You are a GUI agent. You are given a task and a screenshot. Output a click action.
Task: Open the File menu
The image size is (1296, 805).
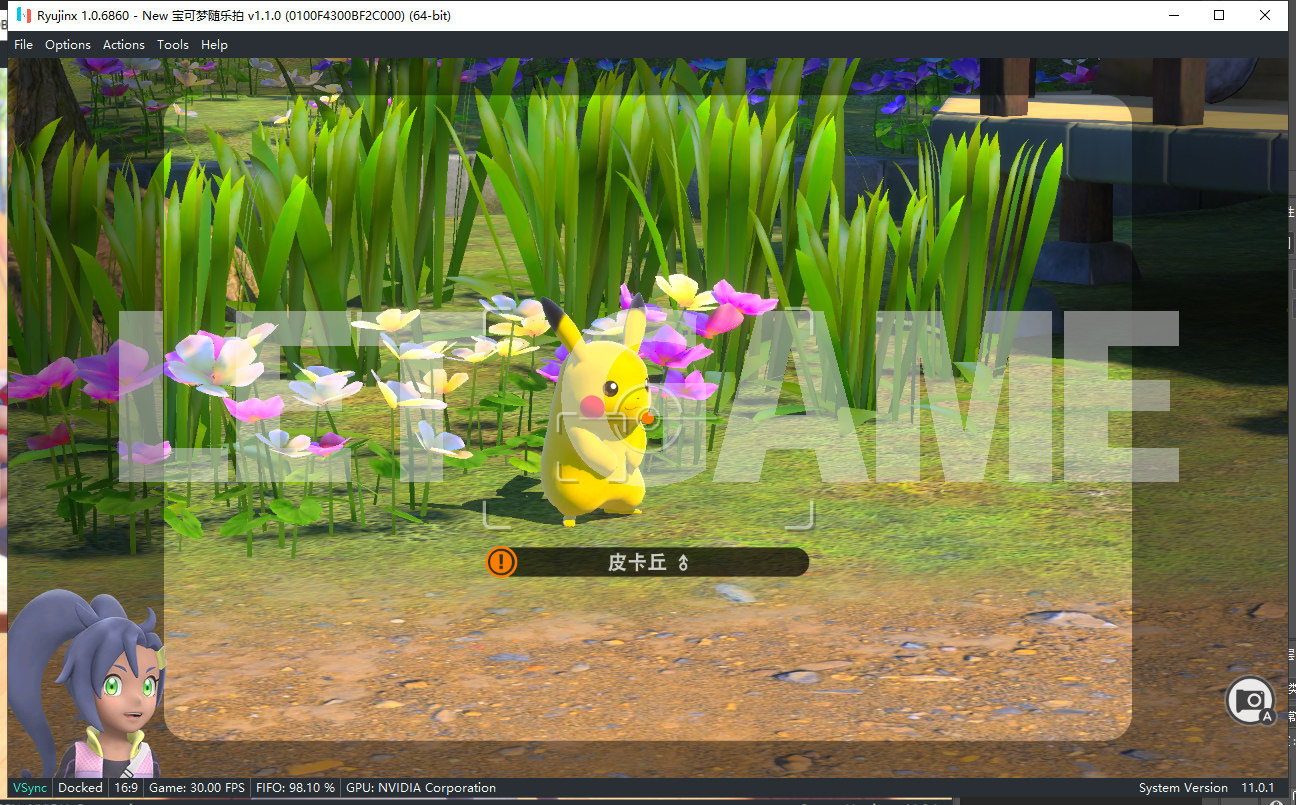point(23,45)
